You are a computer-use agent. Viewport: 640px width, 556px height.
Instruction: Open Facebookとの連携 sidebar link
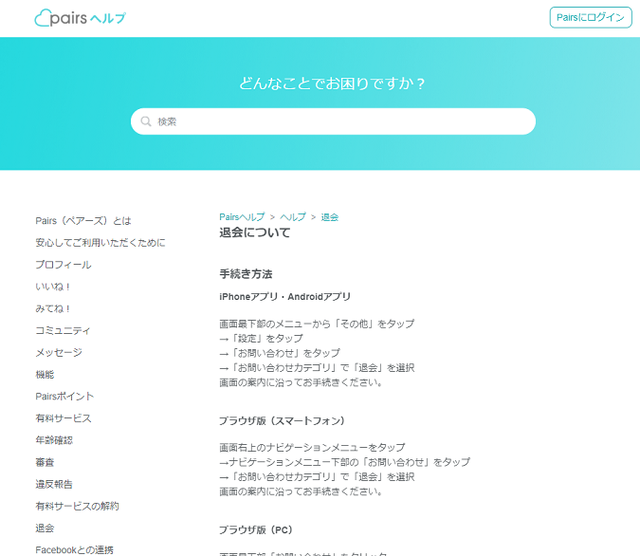(74, 550)
